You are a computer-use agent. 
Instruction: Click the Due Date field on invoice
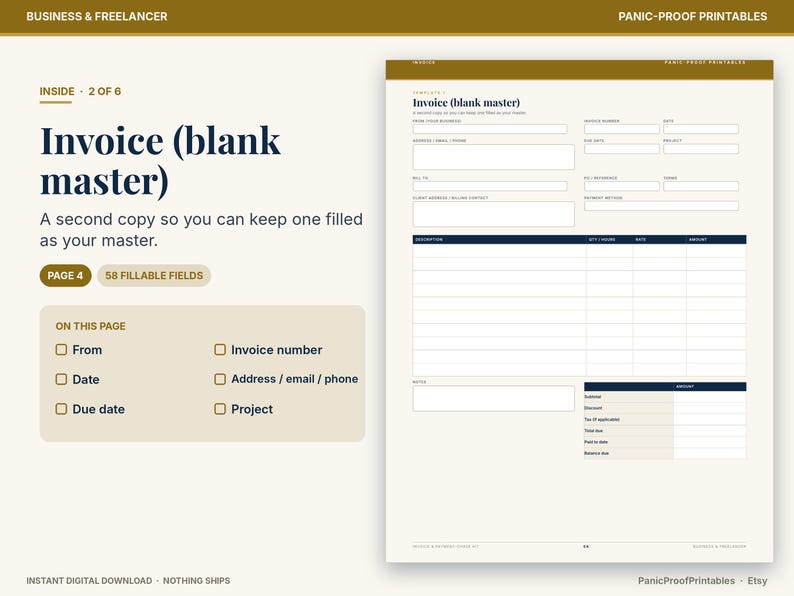pos(622,149)
